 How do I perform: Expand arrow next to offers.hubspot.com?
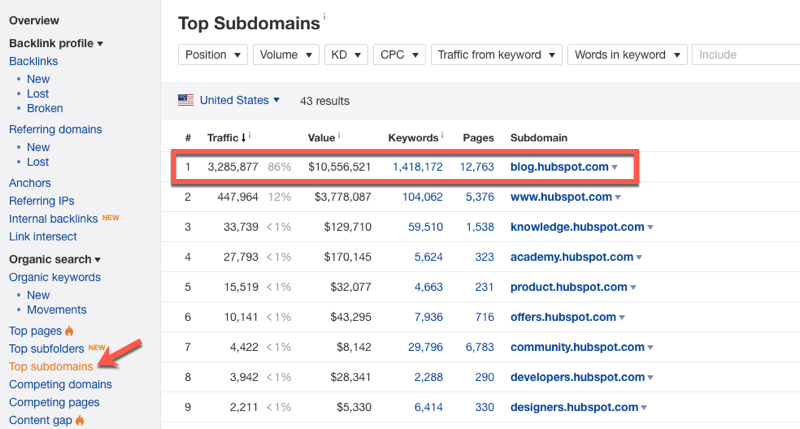point(622,318)
